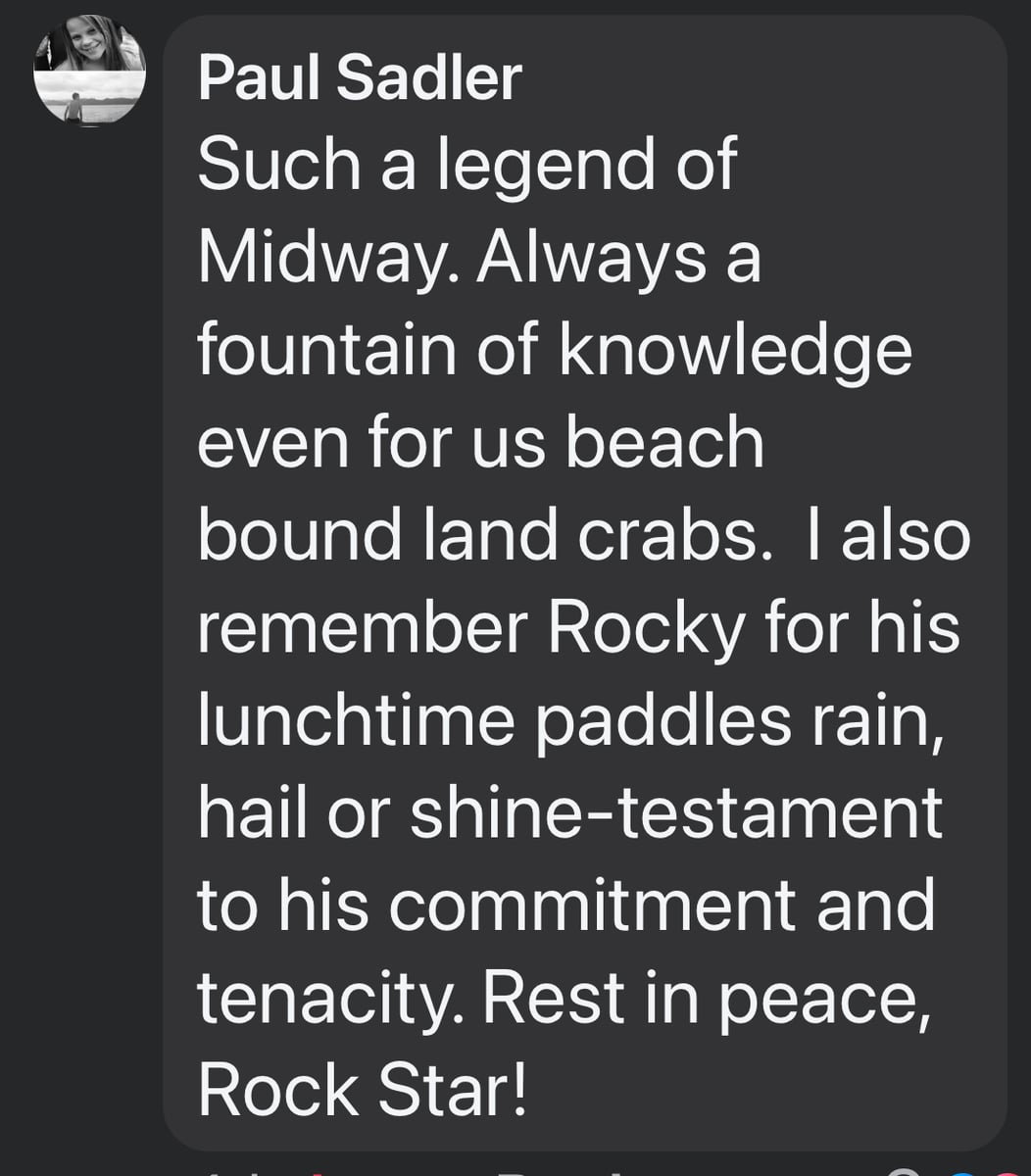Click the words 'fountain of knowledge'
This screenshot has width=1031, height=1176.
(x=555, y=353)
